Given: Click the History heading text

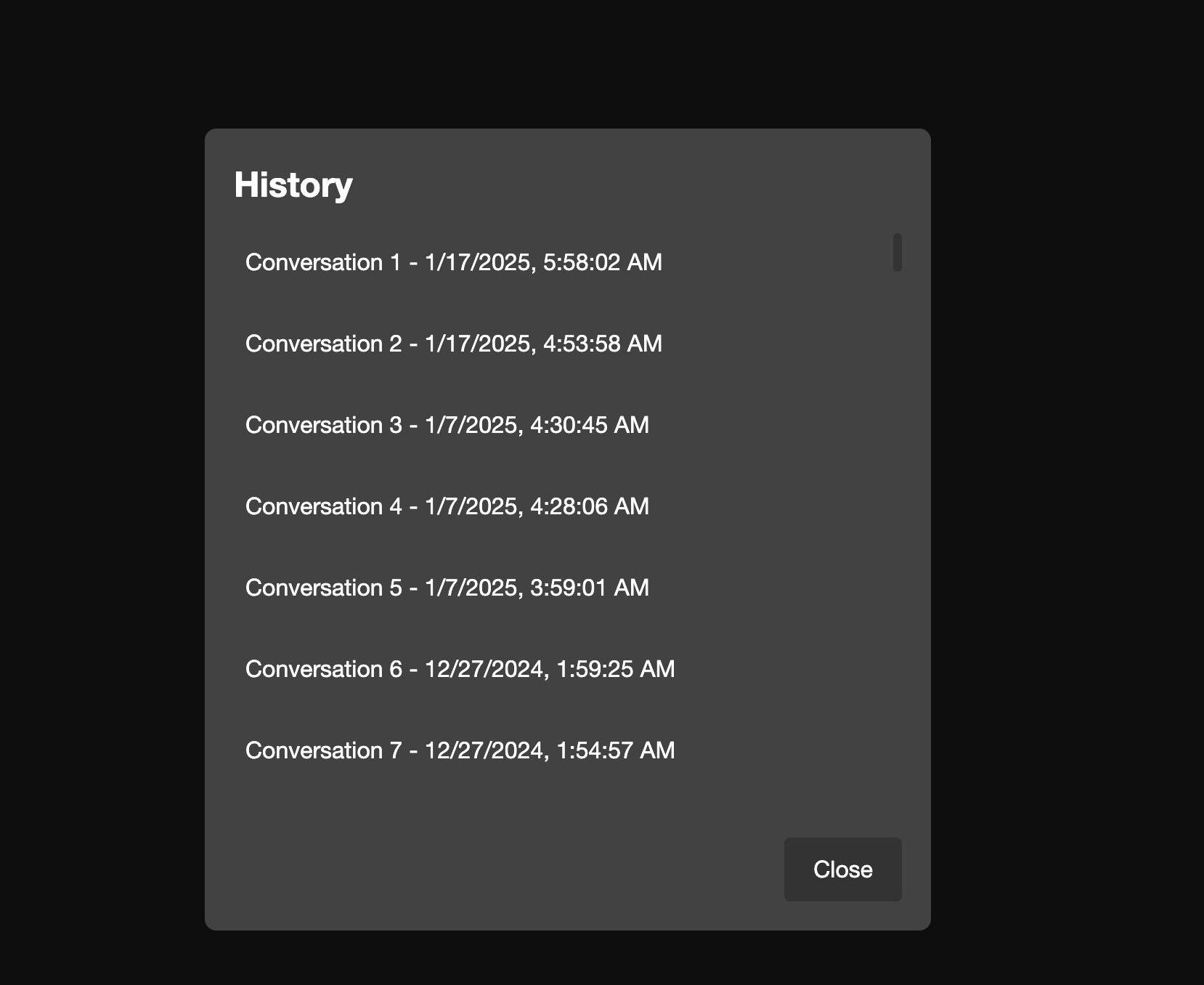Looking at the screenshot, I should tap(293, 185).
